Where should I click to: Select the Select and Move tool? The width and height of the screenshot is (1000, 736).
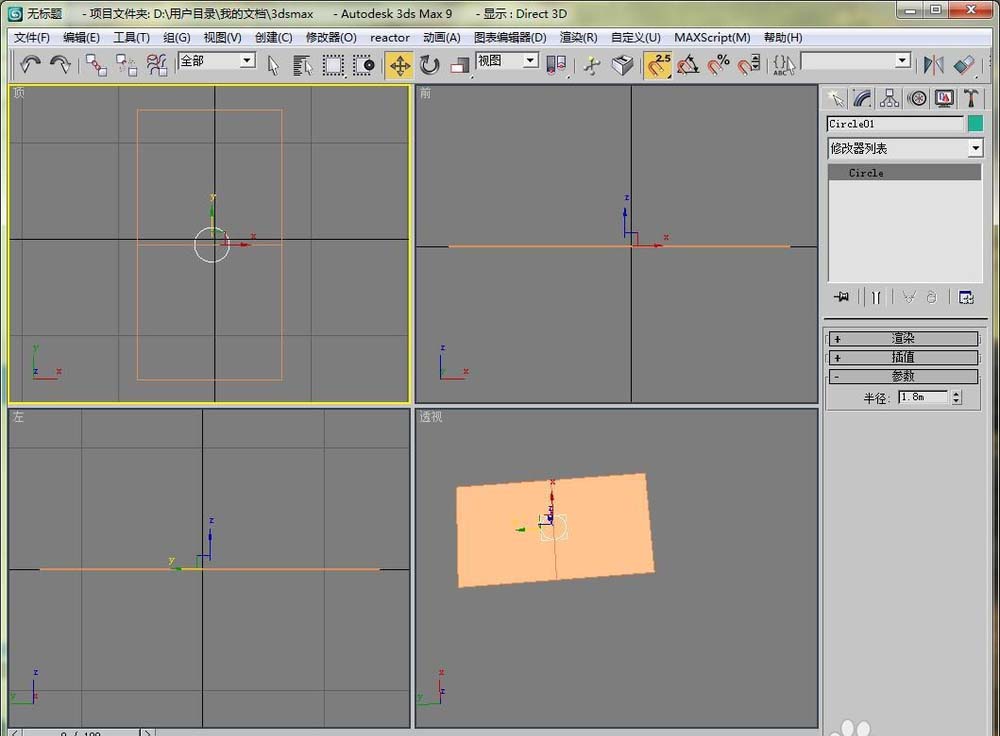(x=400, y=65)
